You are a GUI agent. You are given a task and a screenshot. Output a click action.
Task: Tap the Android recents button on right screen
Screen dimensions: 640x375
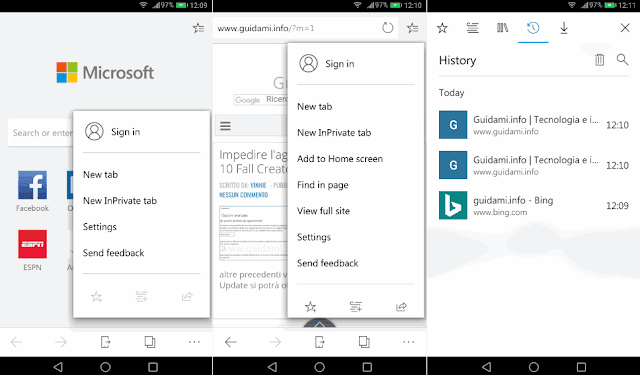[581, 367]
